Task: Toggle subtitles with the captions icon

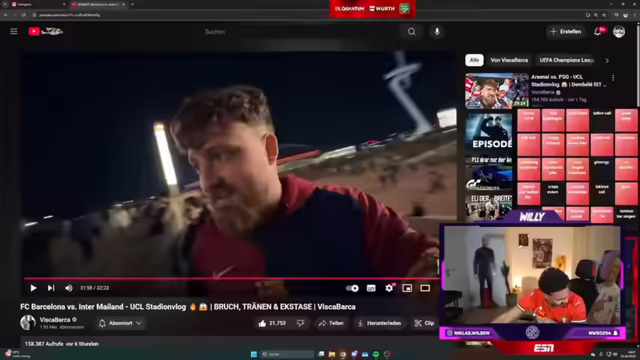Action: point(371,288)
